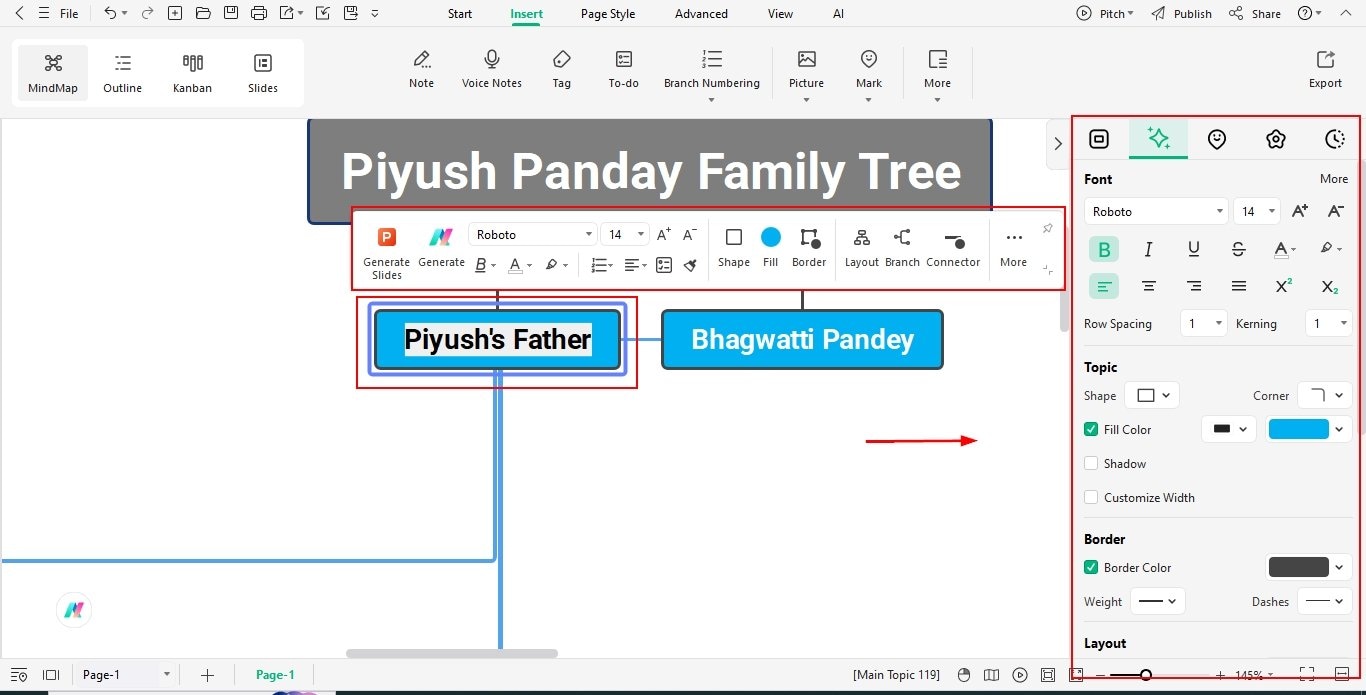1366x695 pixels.
Task: Open border Dashes dropdown
Action: 1325,601
